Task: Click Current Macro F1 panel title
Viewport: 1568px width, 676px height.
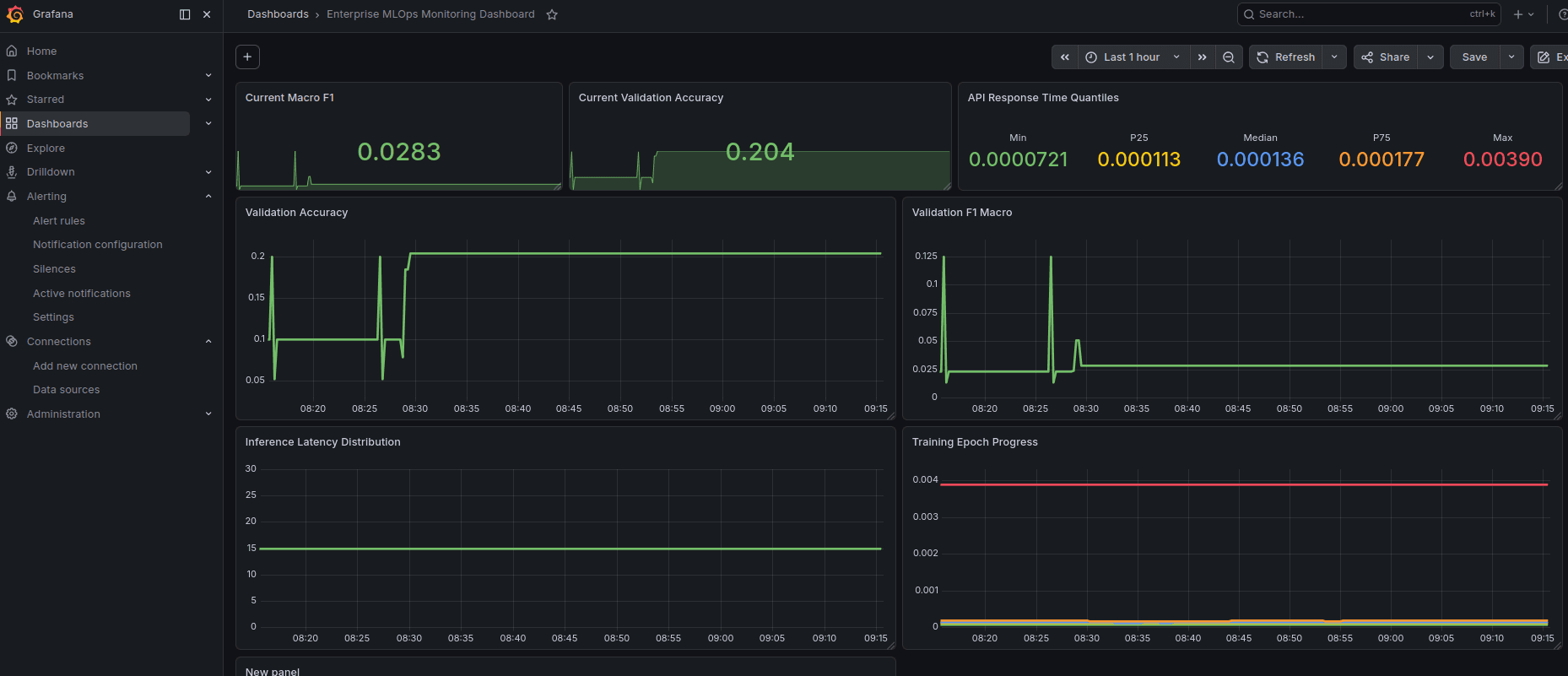Action: click(289, 98)
